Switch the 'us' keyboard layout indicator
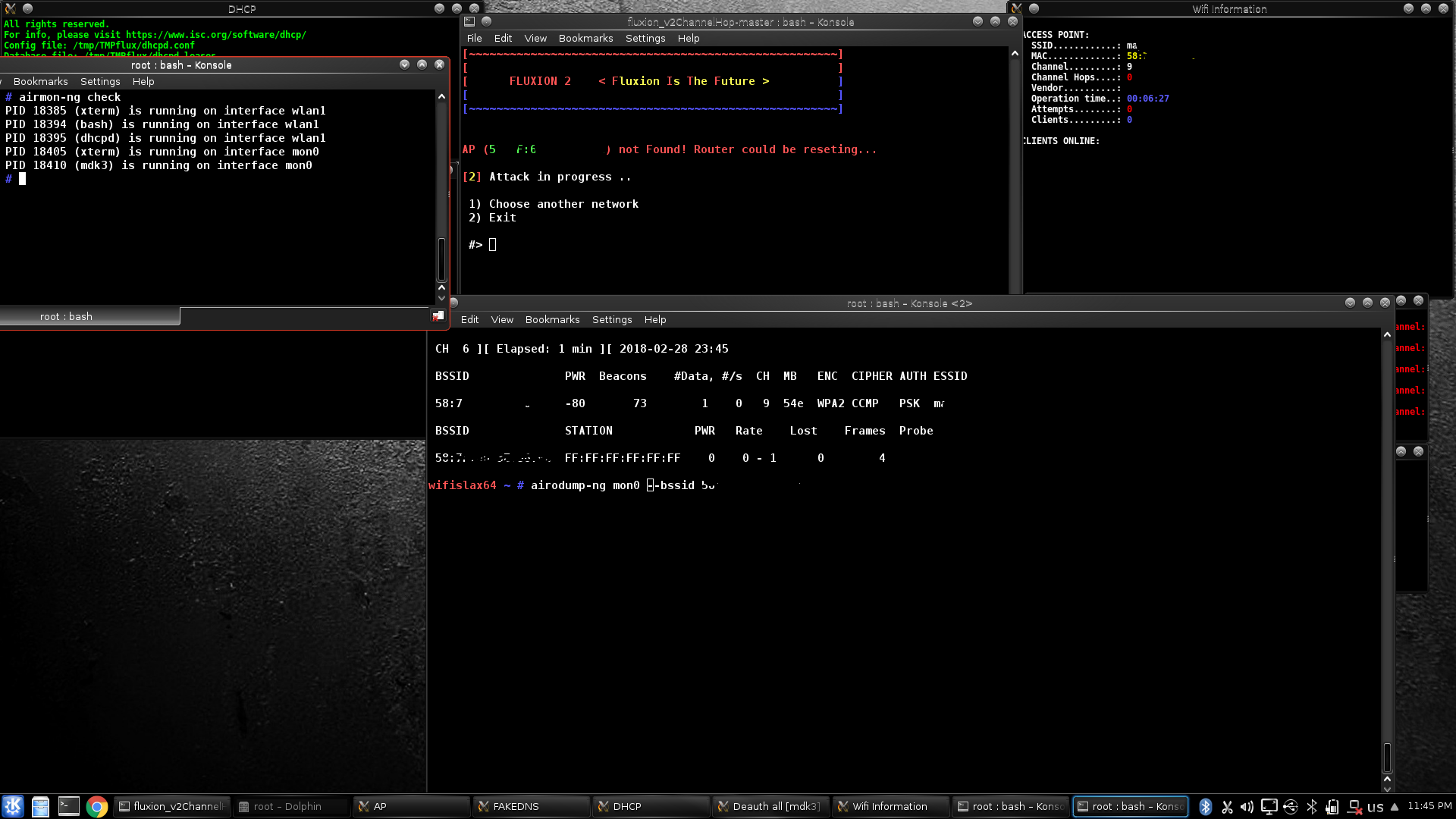 (x=1375, y=808)
